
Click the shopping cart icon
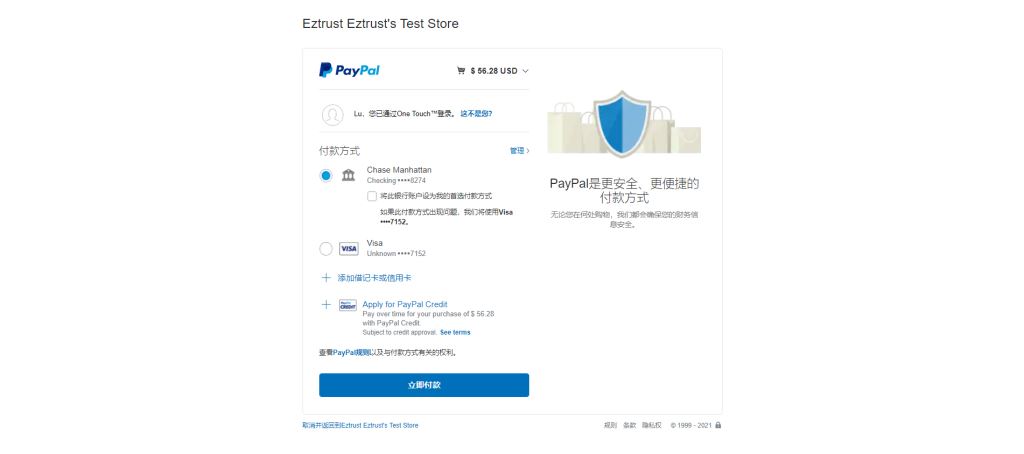[461, 71]
